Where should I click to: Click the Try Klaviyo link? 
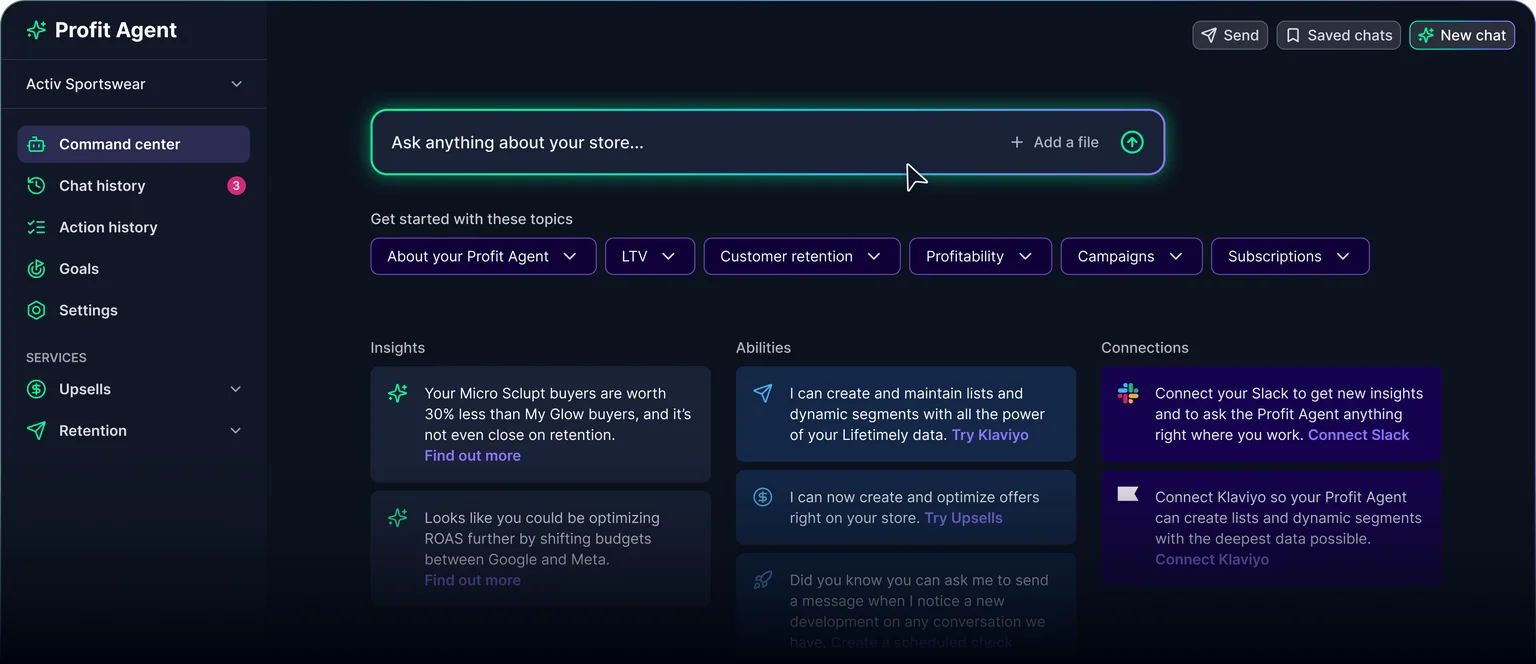(990, 435)
